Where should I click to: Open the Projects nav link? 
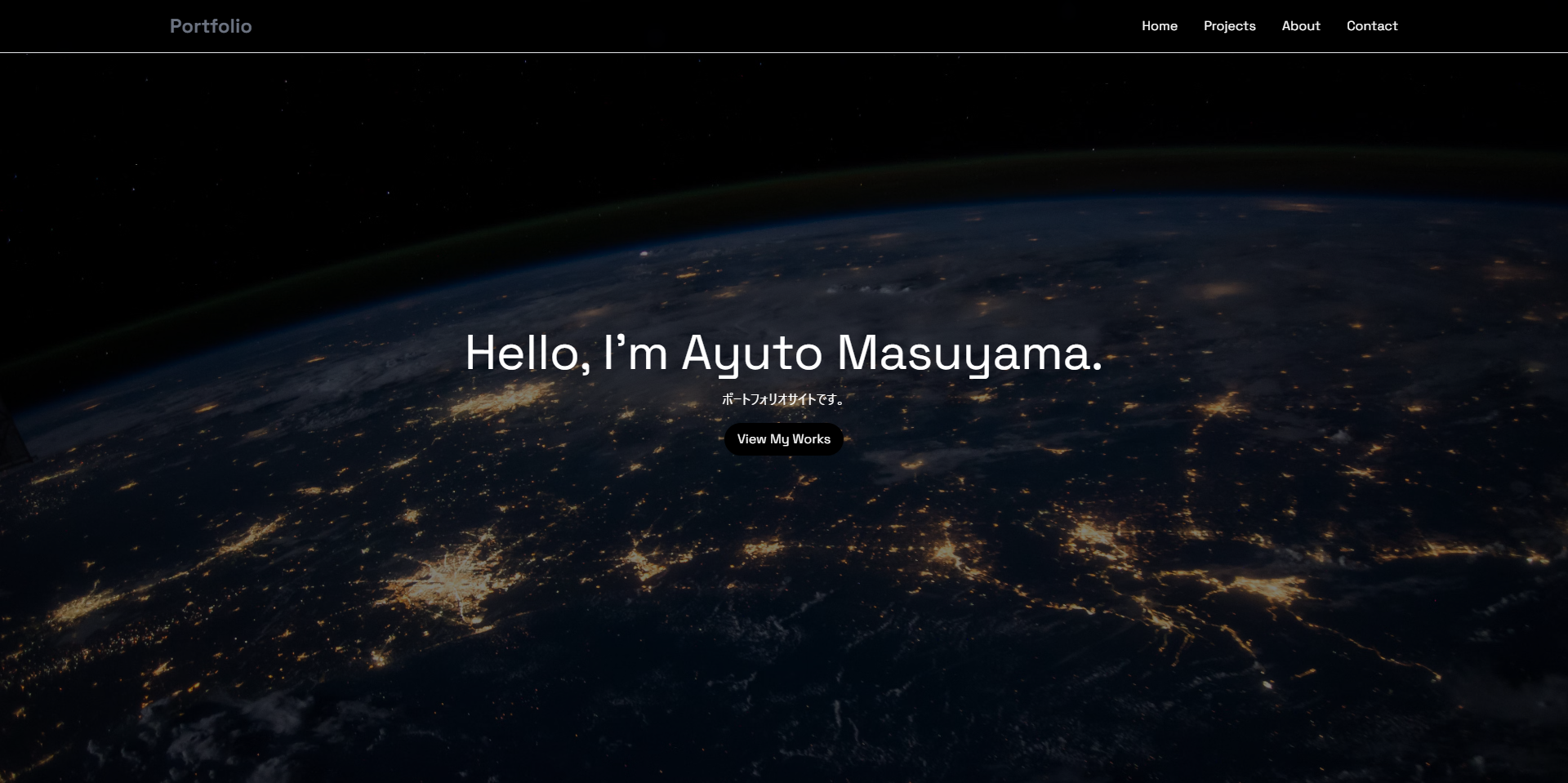(x=1229, y=26)
